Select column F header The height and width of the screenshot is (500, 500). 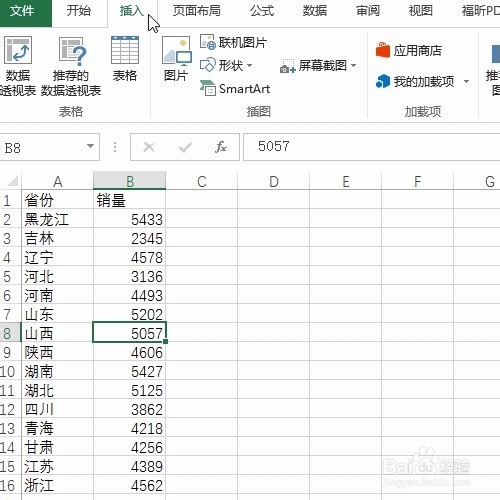pyautogui.click(x=418, y=181)
